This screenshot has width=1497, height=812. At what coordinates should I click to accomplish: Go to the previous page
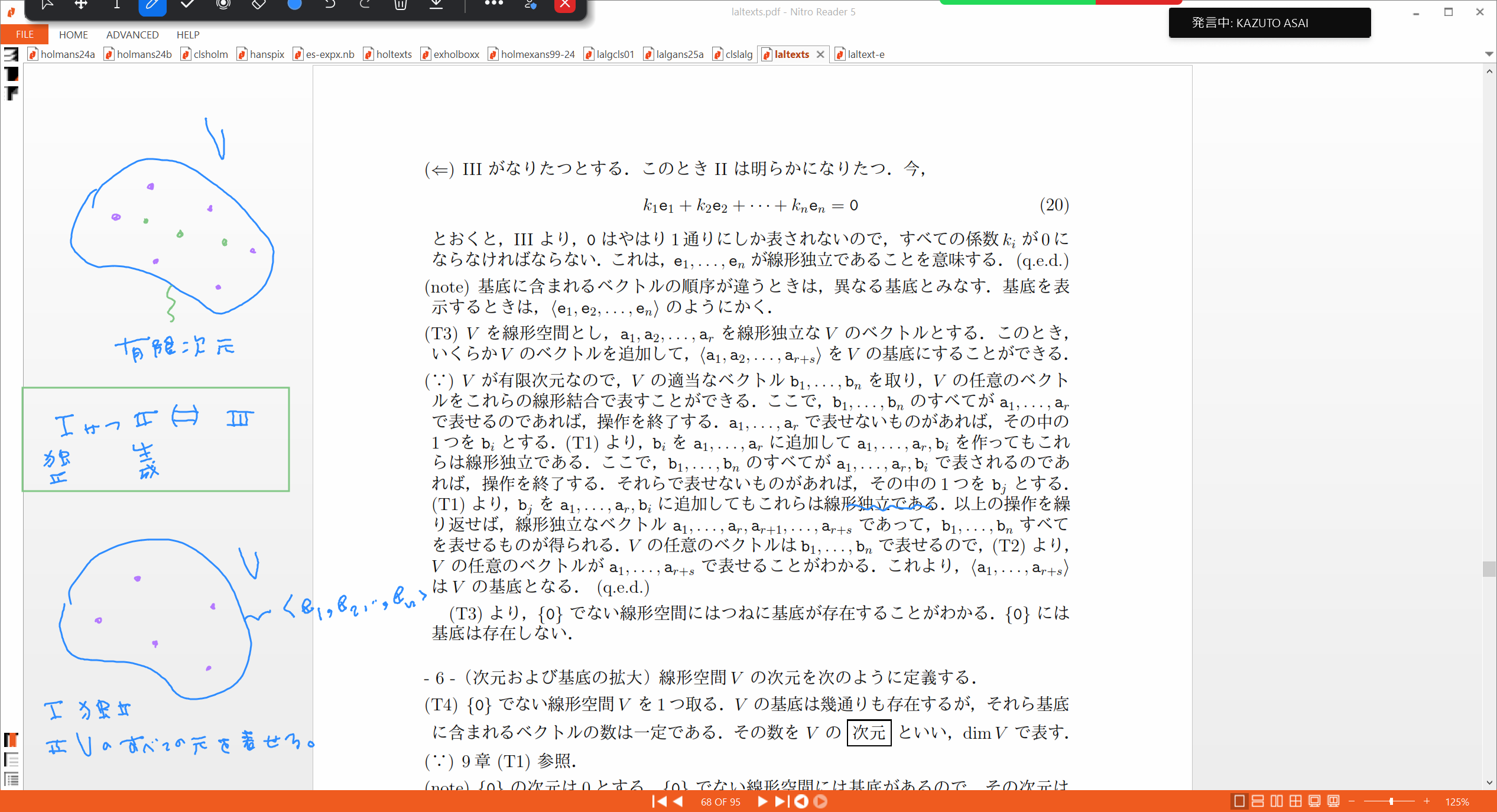coord(678,801)
